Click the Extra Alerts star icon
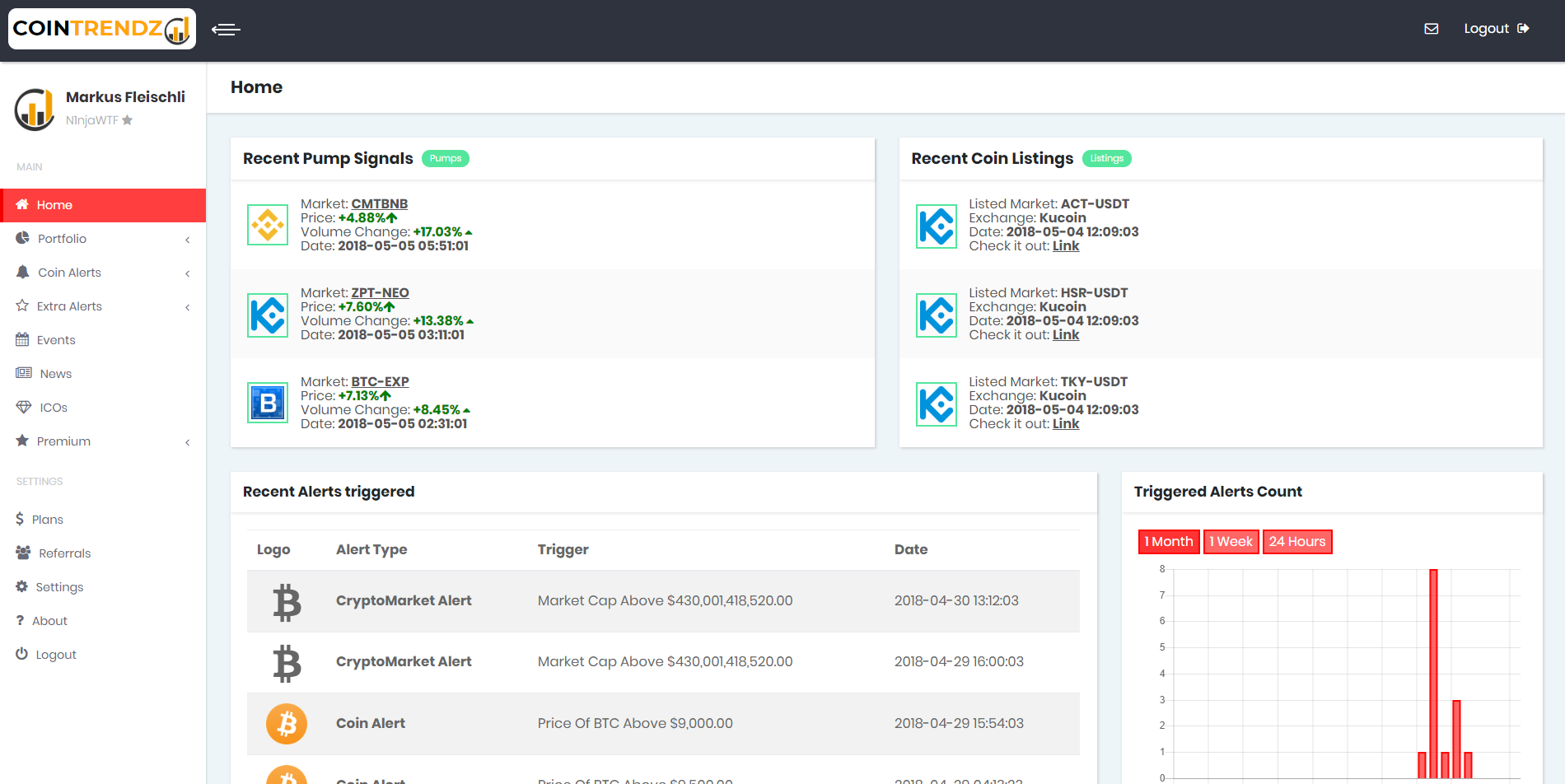Viewport: 1565px width, 784px height. (x=22, y=306)
